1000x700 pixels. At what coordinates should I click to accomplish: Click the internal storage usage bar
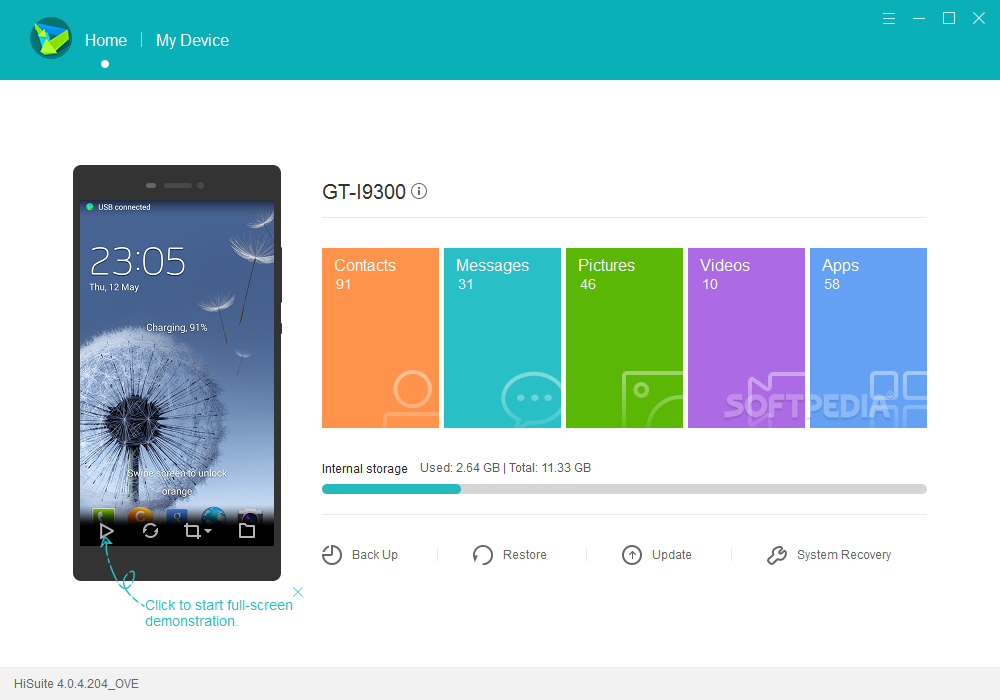624,489
